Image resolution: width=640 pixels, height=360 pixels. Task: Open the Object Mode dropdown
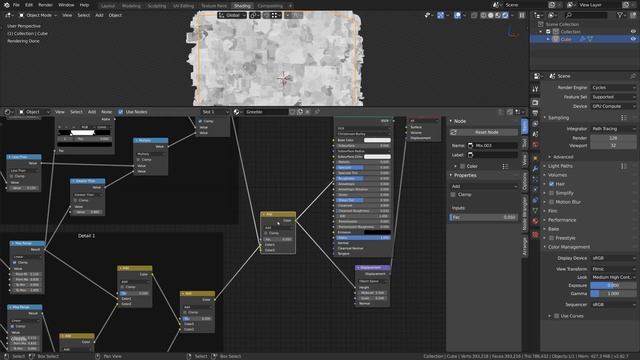pos(38,15)
